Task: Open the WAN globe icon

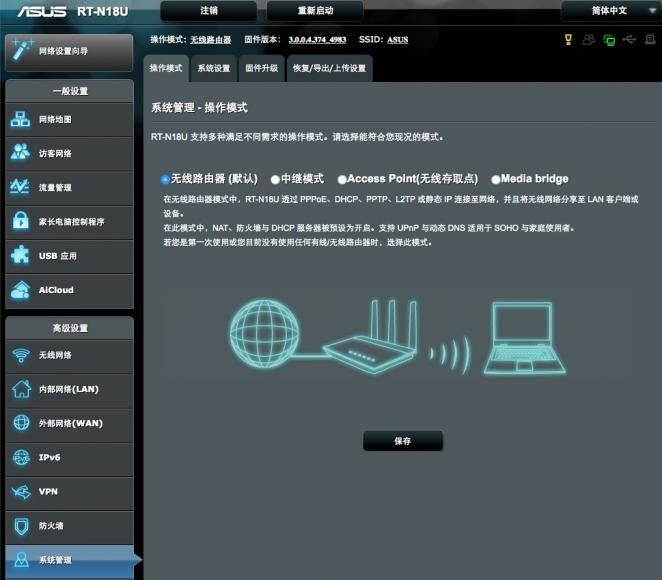Action: tap(21, 423)
